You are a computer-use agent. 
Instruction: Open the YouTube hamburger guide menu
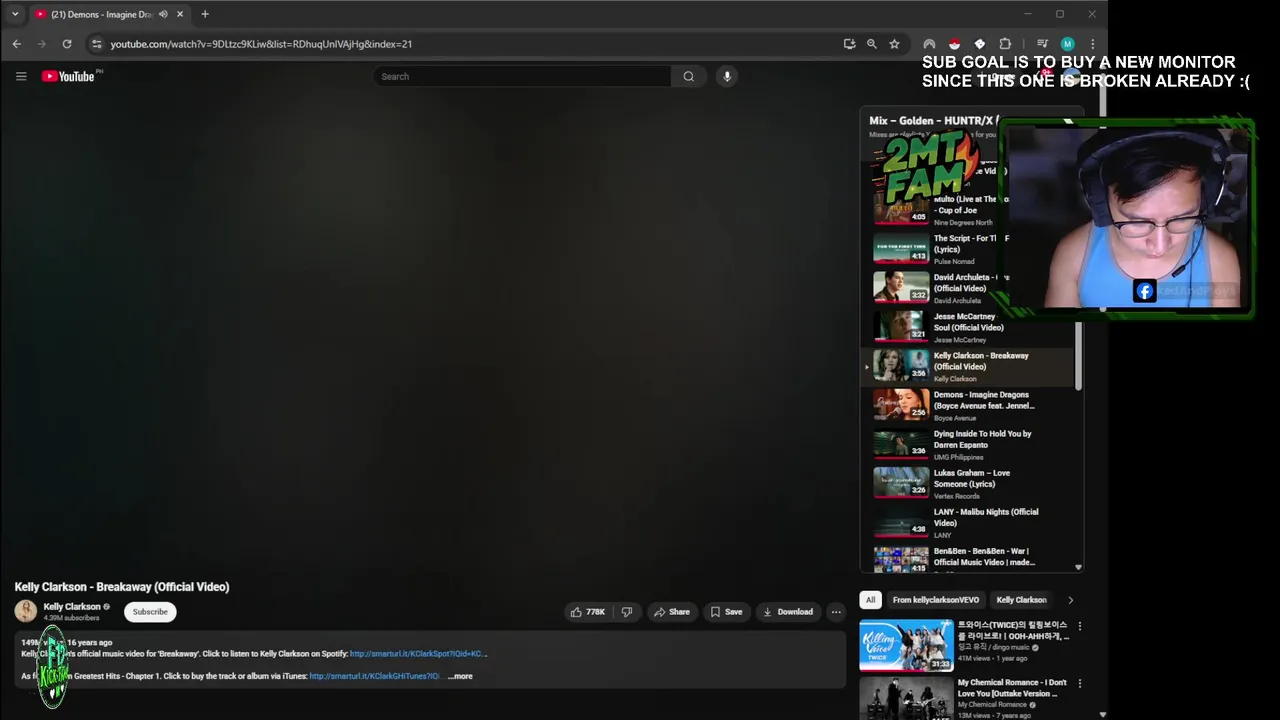click(x=21, y=76)
